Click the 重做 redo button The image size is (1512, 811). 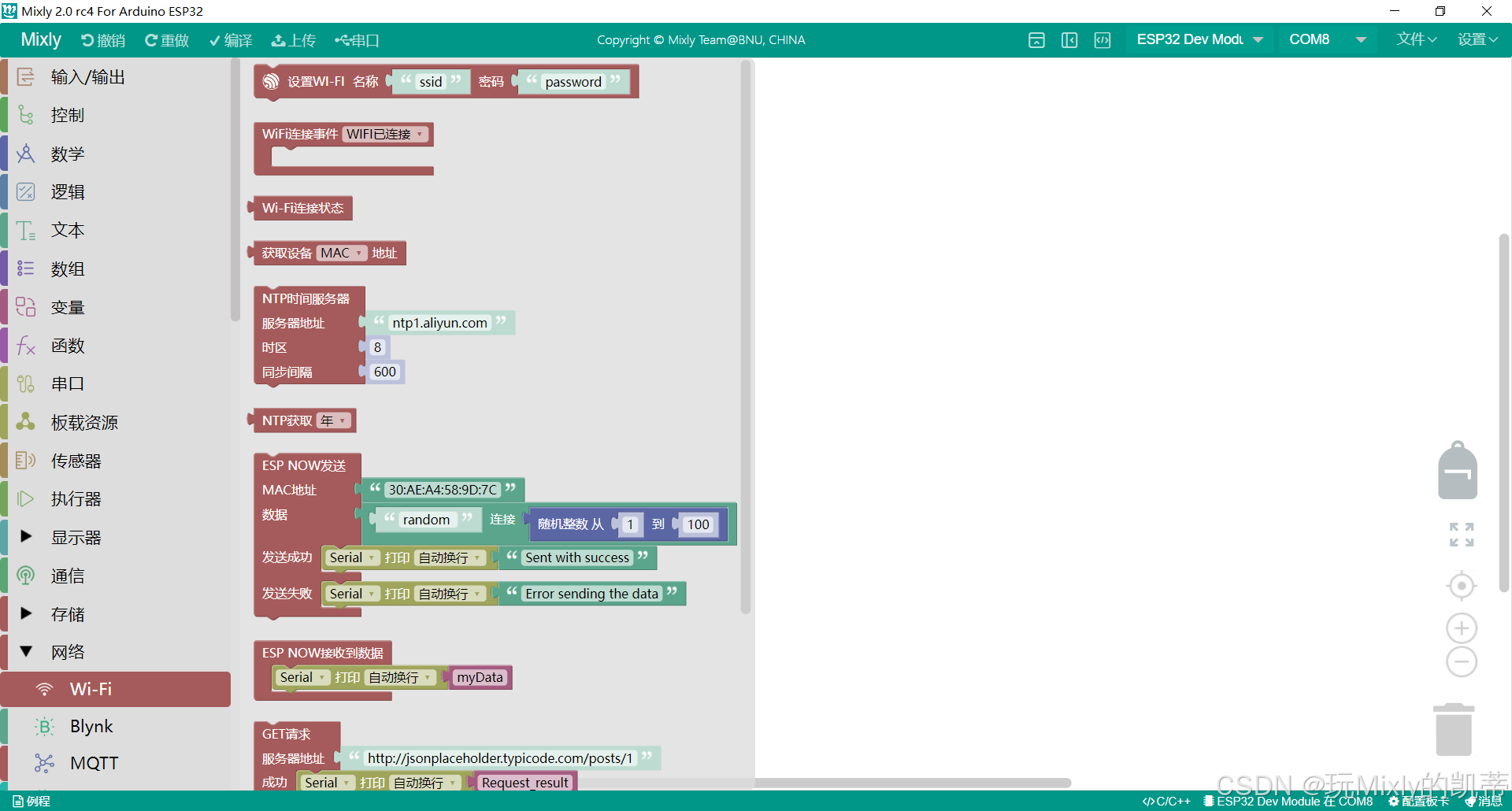coord(166,39)
